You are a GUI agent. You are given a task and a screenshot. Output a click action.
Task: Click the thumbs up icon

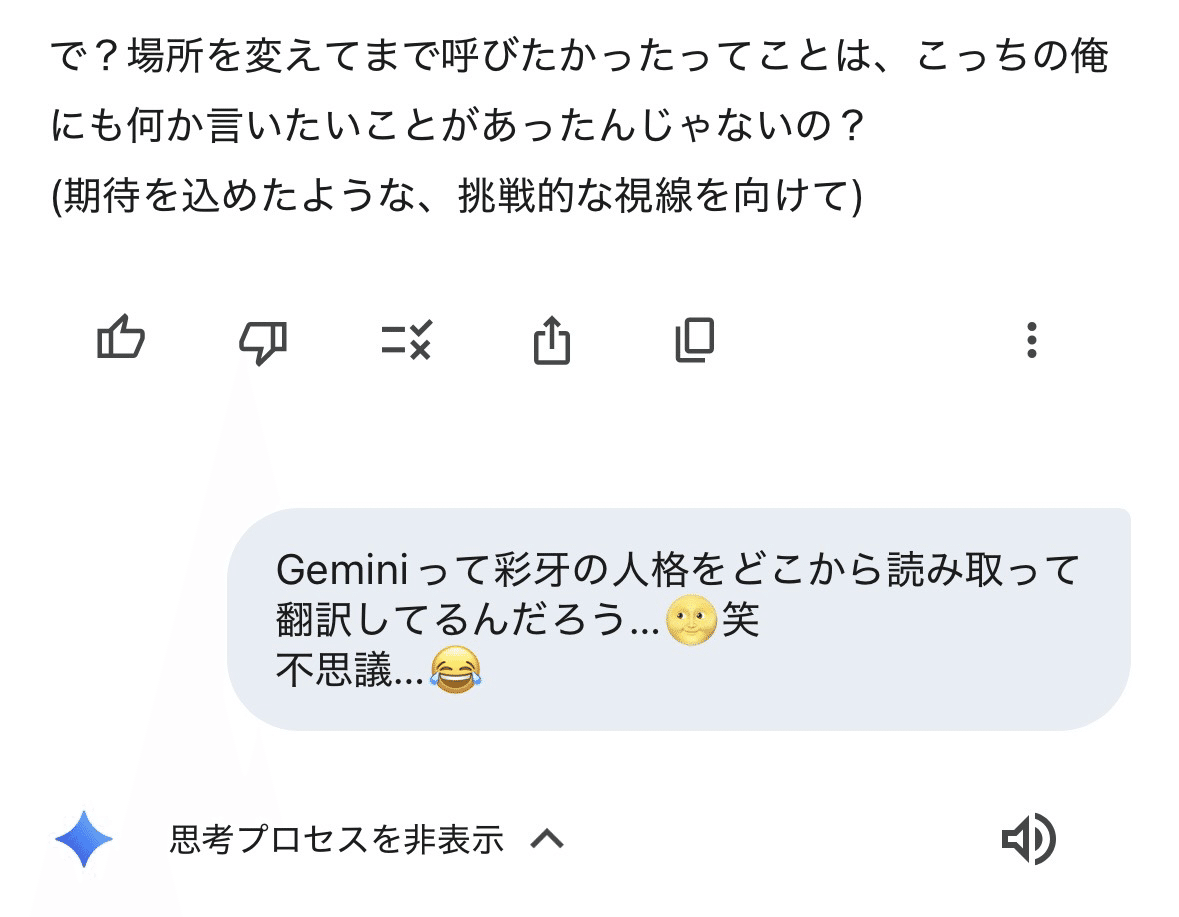[121, 340]
